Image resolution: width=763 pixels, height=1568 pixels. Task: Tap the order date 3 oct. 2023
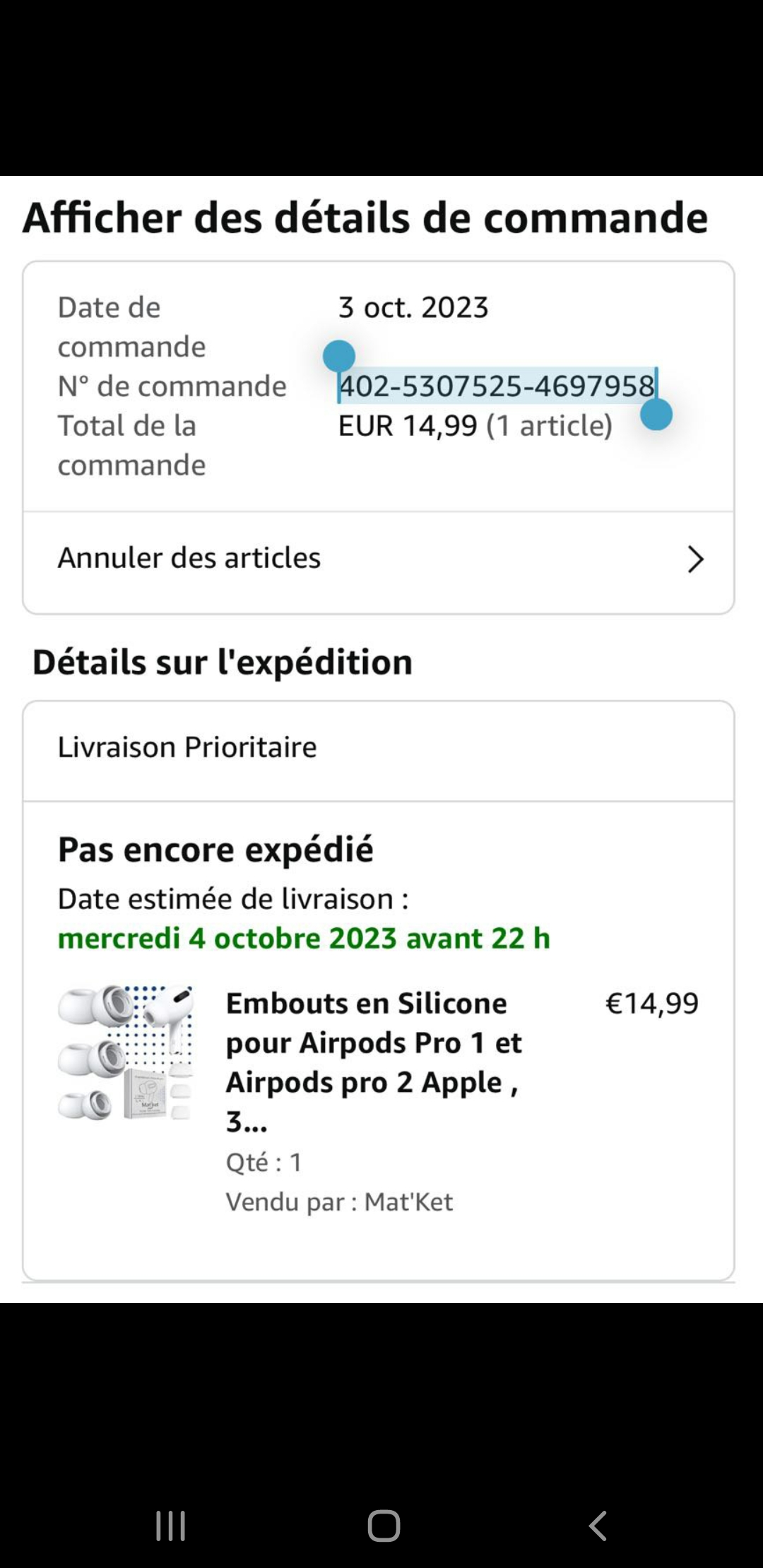(x=413, y=308)
